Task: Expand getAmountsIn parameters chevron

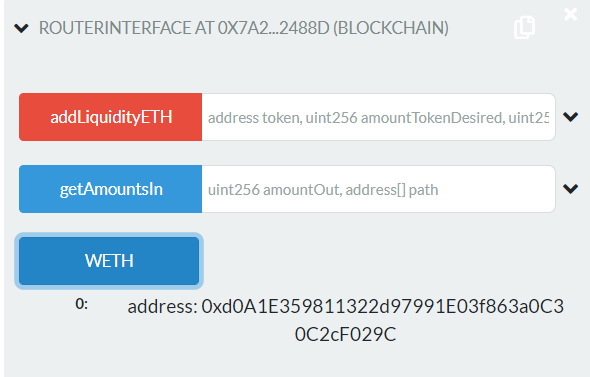Action: pos(570,189)
